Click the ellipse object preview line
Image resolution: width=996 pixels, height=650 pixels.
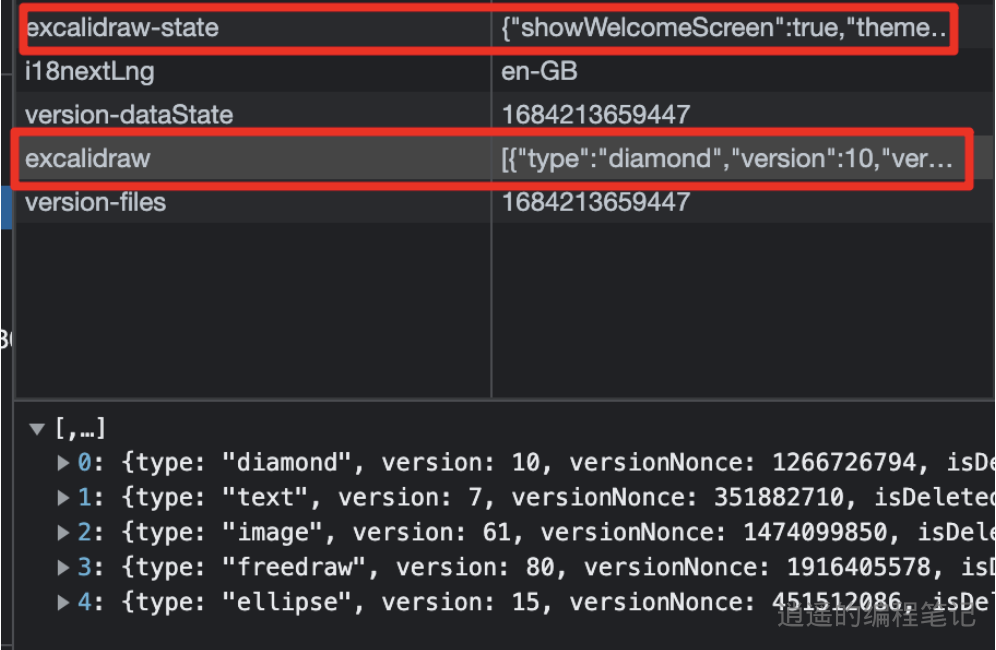(558, 602)
